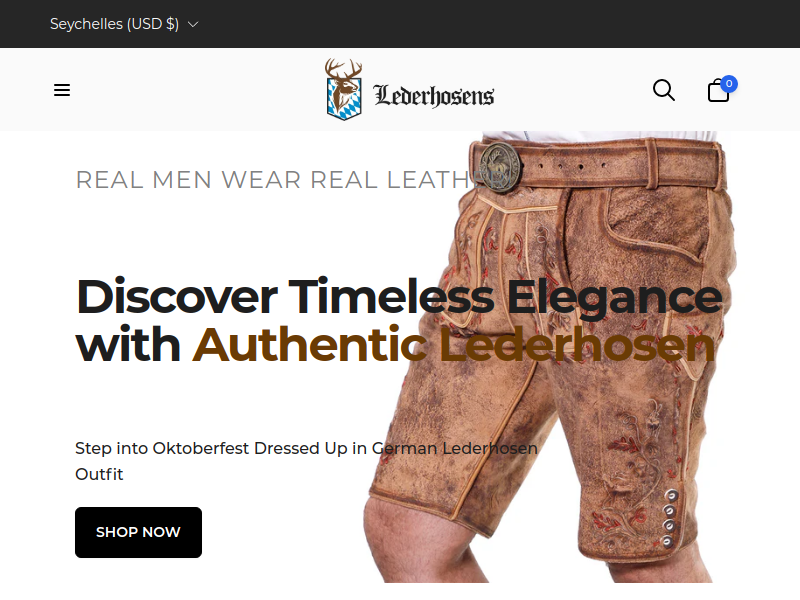Screen dimensions: 800x600
Task: Open the shopping bag cart icon
Action: (718, 91)
